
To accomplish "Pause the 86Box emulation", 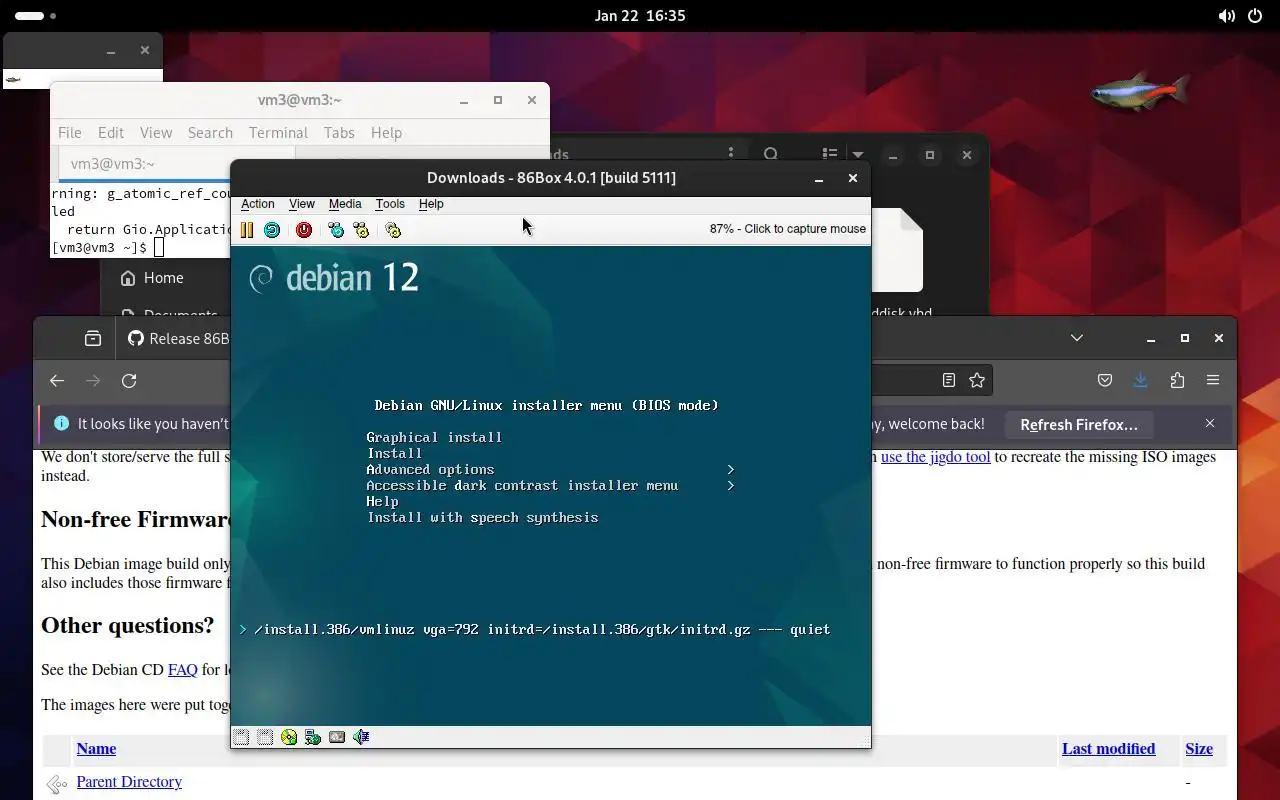I will pyautogui.click(x=247, y=230).
